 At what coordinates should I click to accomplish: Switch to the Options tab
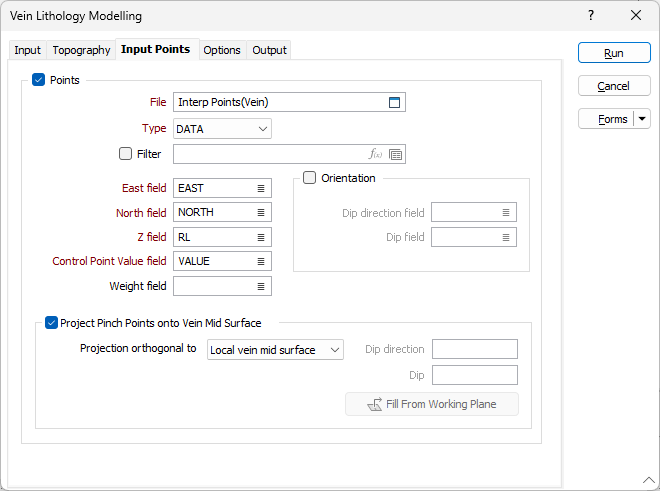(222, 50)
